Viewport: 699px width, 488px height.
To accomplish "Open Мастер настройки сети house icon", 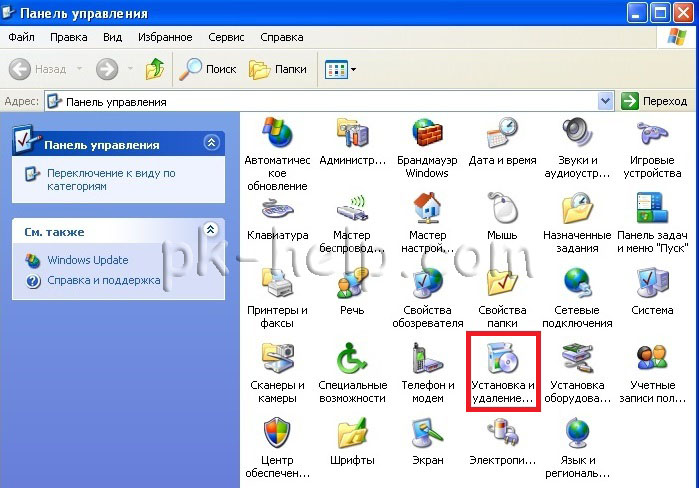I will (427, 208).
